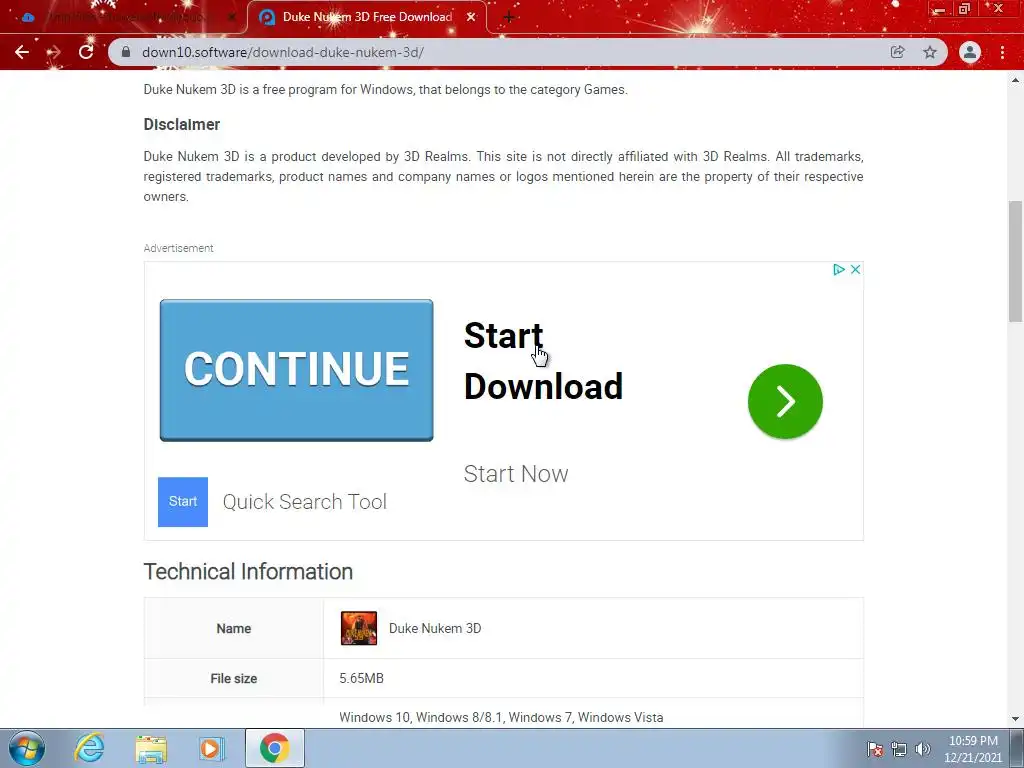Open the Action Center flag tray icon
This screenshot has width=1024, height=768.
[x=875, y=749]
